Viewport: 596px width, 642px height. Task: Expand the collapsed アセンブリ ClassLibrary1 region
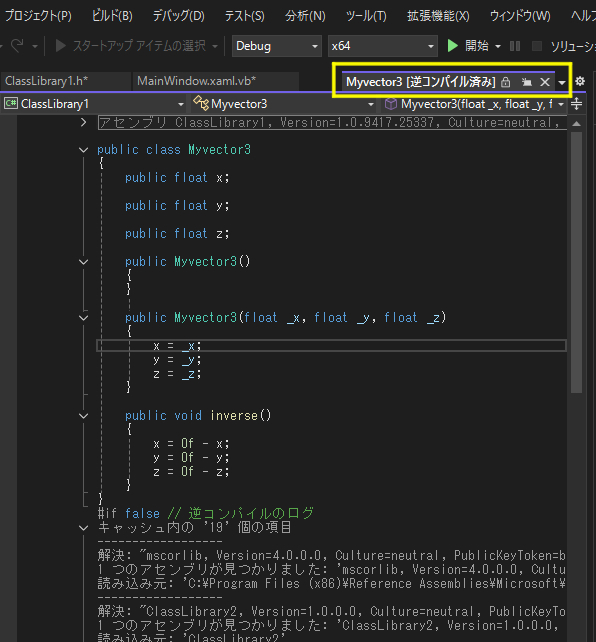pos(84,122)
